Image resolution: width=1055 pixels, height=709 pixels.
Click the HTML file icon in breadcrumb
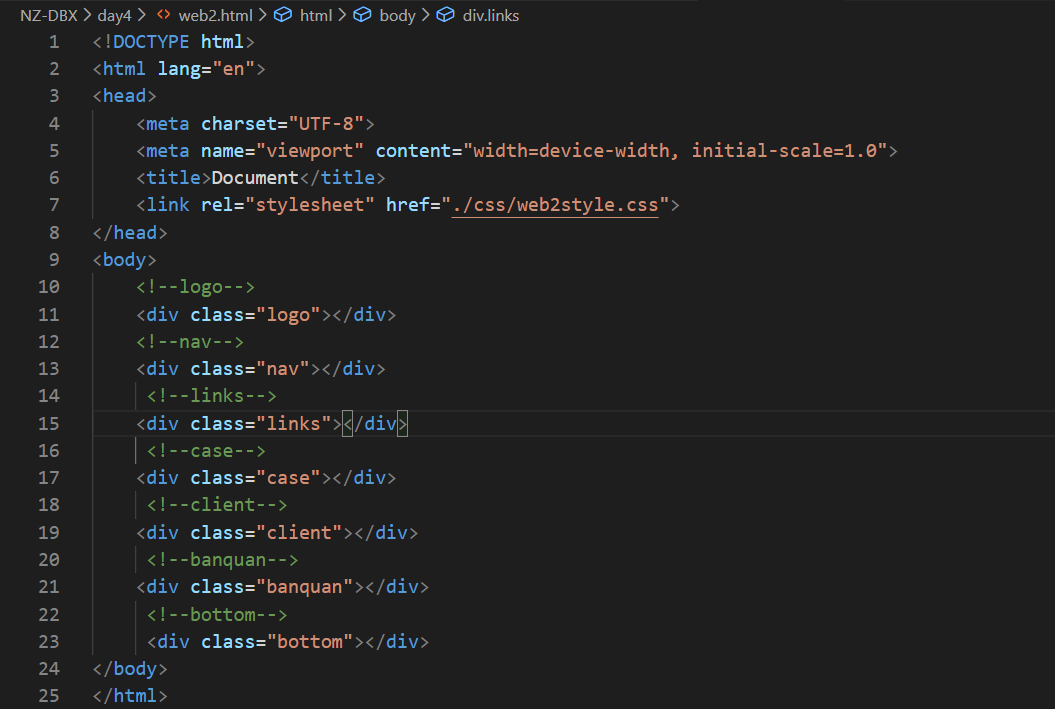[x=163, y=15]
